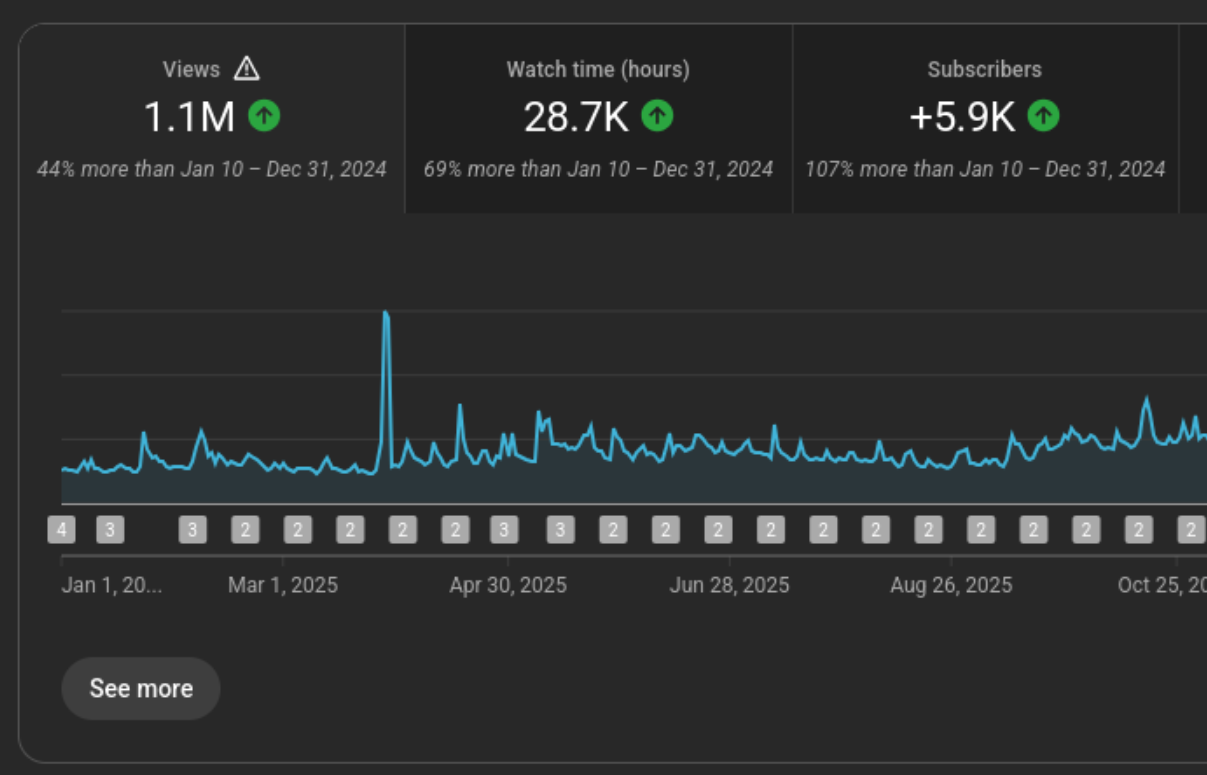Click the rightmost "2" marker near Oct 25
Image resolution: width=1207 pixels, height=775 pixels.
[1191, 529]
